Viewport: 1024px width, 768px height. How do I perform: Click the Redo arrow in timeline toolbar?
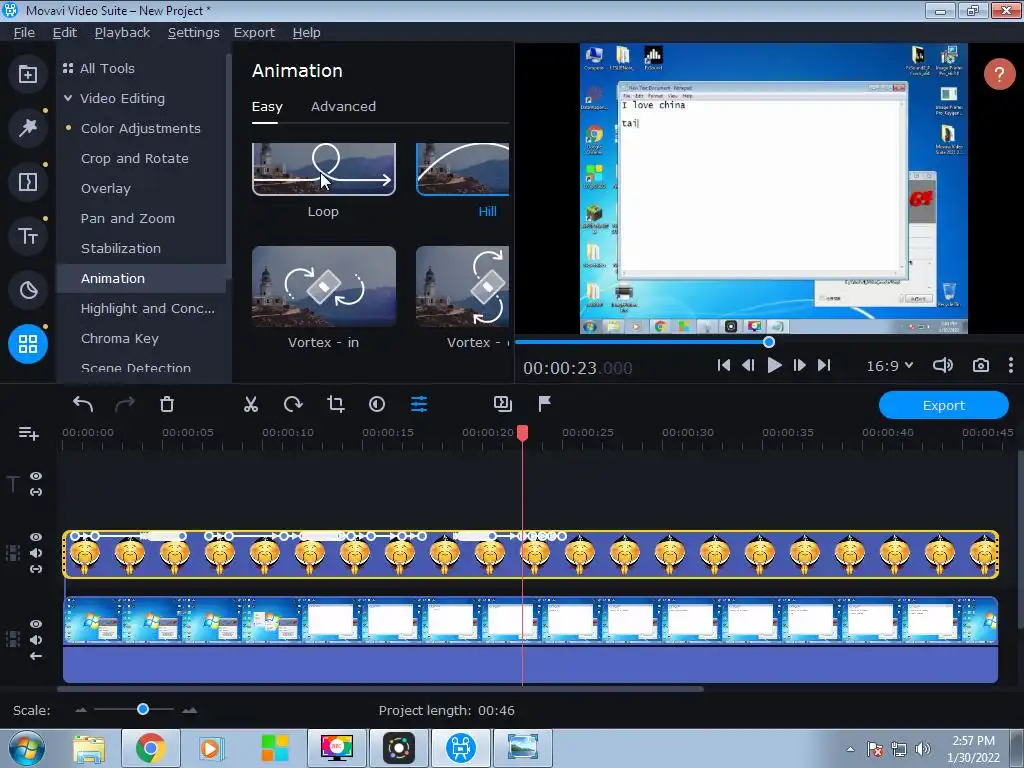click(125, 404)
